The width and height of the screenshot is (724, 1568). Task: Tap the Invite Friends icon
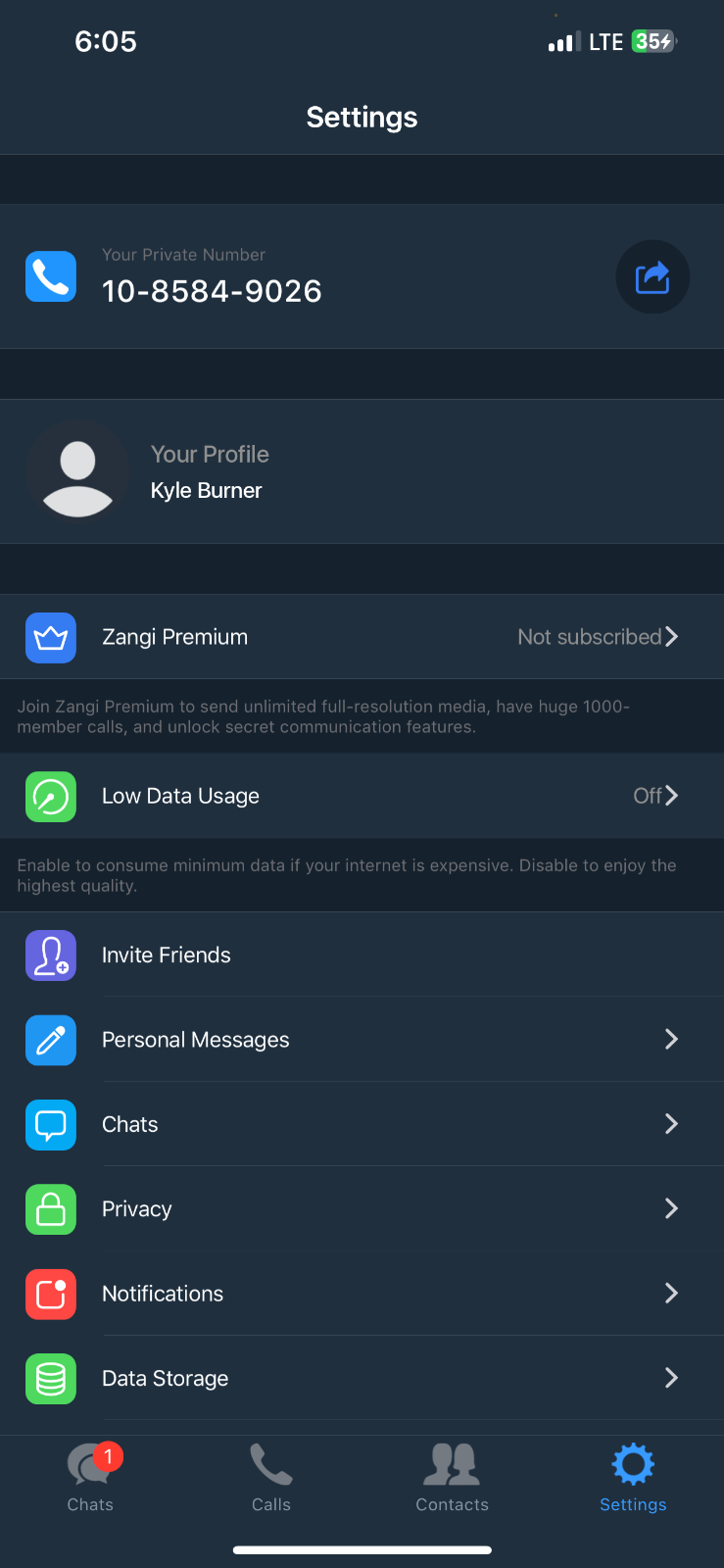coord(51,955)
